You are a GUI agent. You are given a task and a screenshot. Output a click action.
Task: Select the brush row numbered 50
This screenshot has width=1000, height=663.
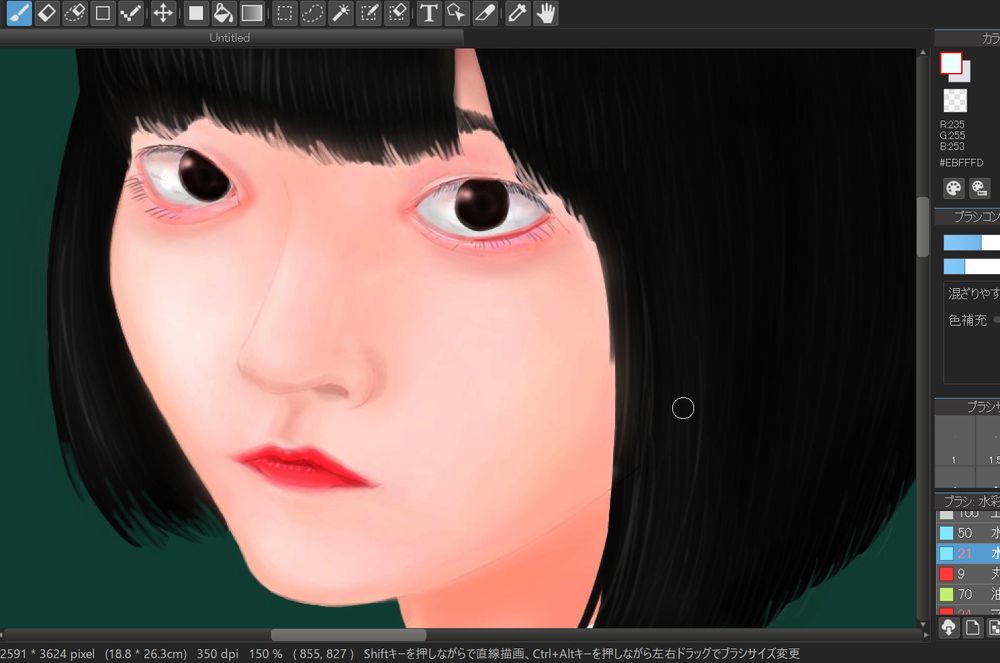coord(967,533)
